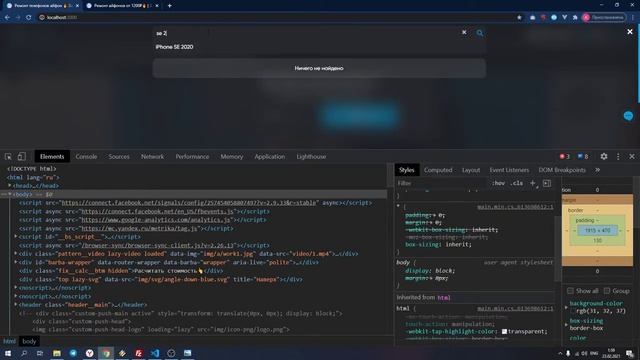Click the red errors counter badge
Screen dimensions: 640x360
tap(564, 156)
